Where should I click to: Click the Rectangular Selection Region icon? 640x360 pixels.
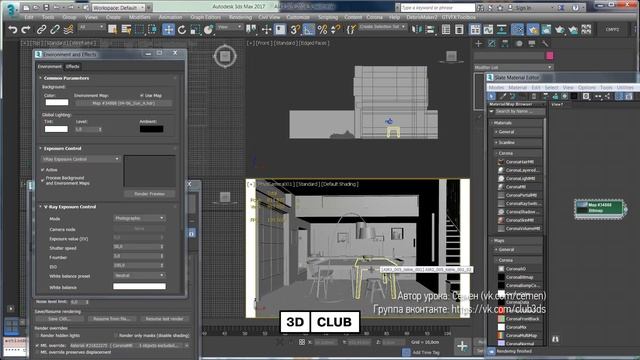[140, 29]
